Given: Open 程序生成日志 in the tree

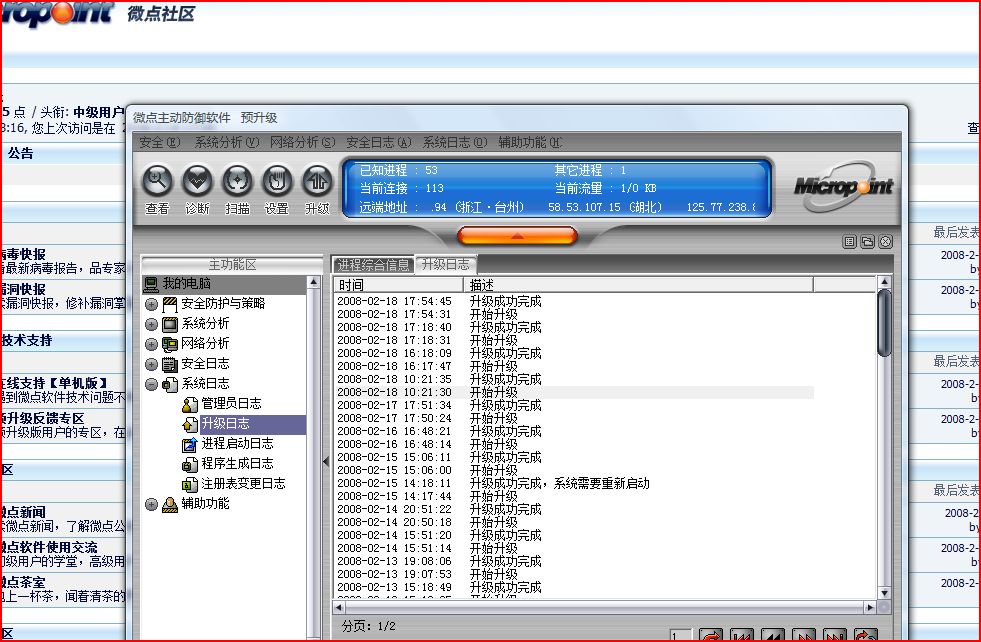Looking at the screenshot, I should point(237,464).
